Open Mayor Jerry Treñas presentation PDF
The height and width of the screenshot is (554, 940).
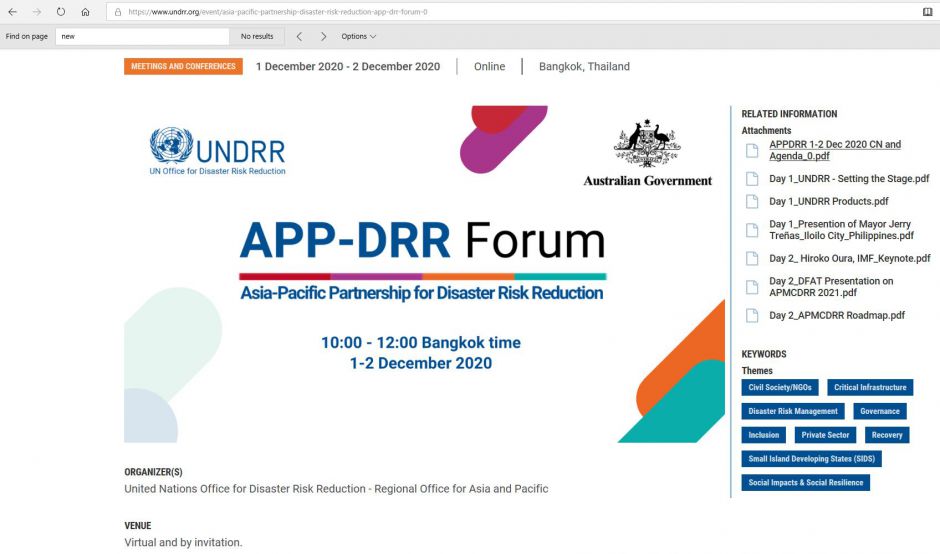tap(841, 230)
